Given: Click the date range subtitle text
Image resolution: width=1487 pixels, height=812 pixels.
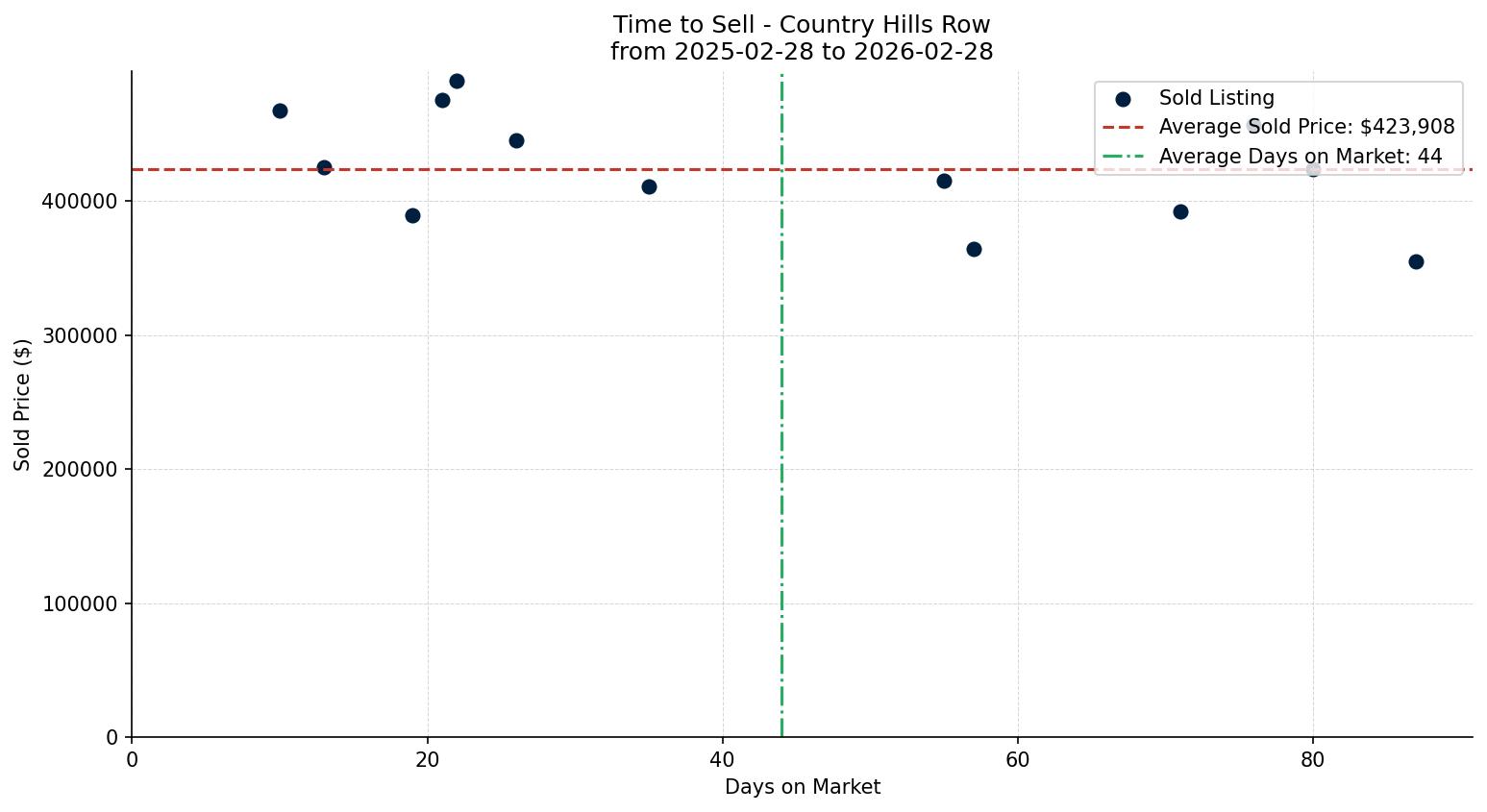Looking at the screenshot, I should pyautogui.click(x=802, y=52).
